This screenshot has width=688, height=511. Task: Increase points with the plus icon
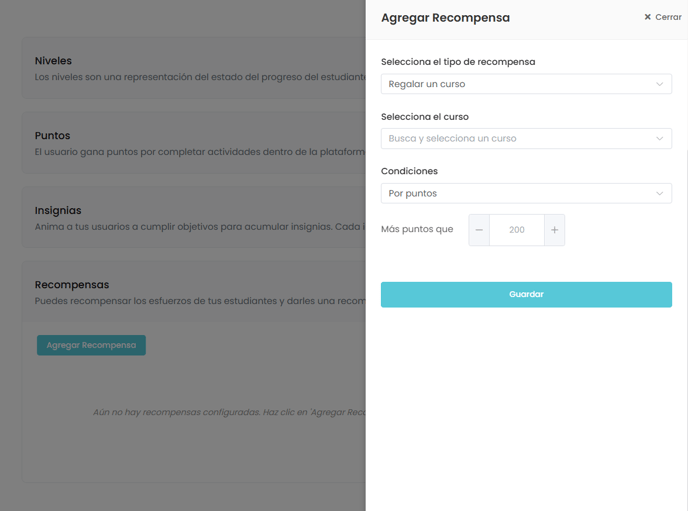tap(555, 230)
